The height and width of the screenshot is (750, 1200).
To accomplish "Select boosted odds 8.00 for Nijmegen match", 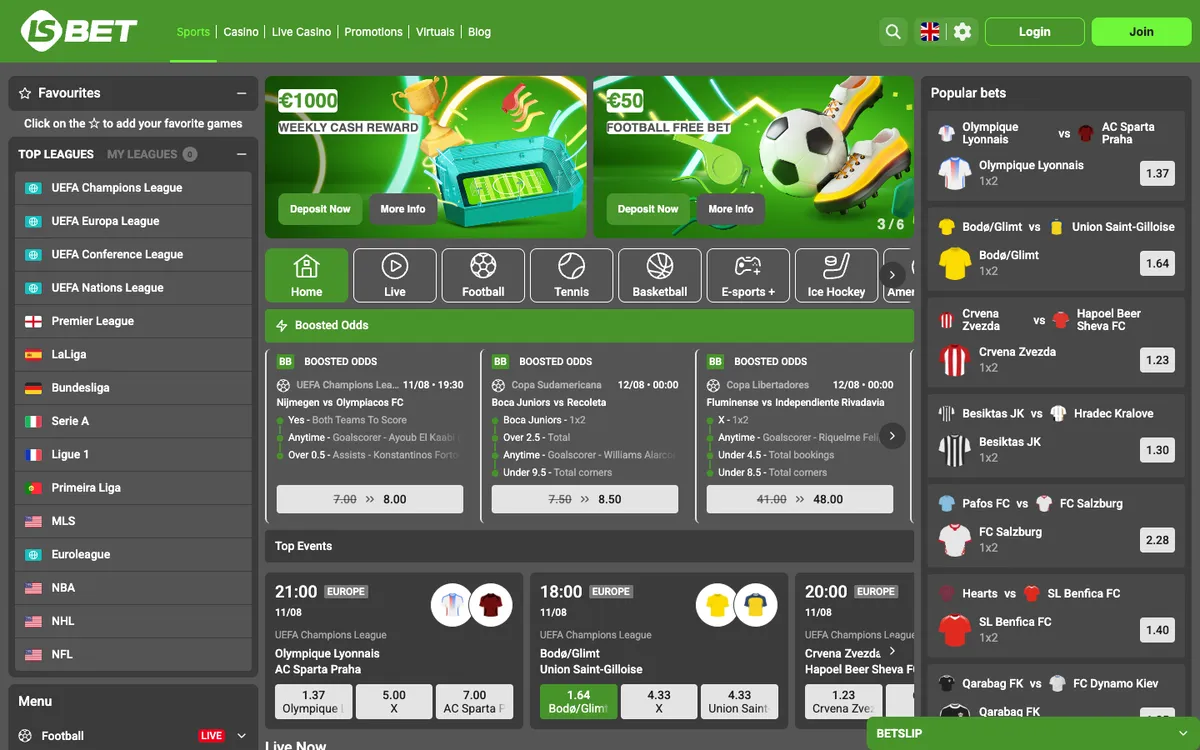I will tap(370, 499).
